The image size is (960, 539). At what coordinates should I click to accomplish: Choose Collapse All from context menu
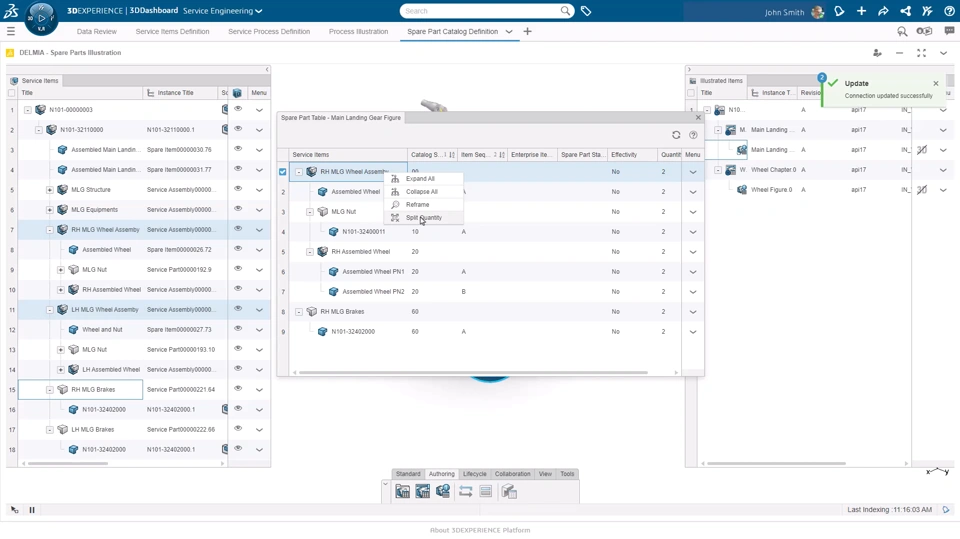coord(423,192)
